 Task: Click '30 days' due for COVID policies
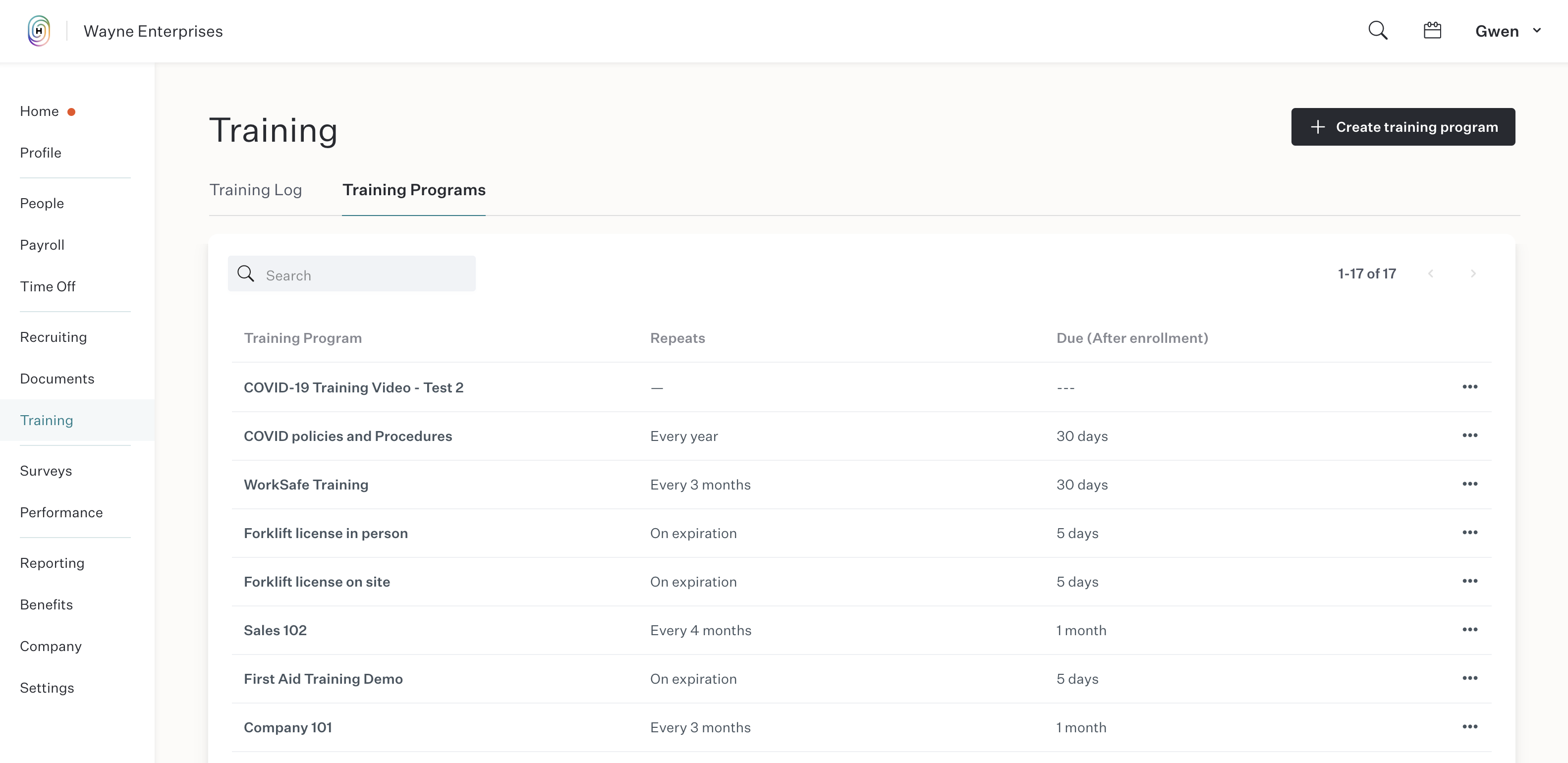[x=1082, y=436]
